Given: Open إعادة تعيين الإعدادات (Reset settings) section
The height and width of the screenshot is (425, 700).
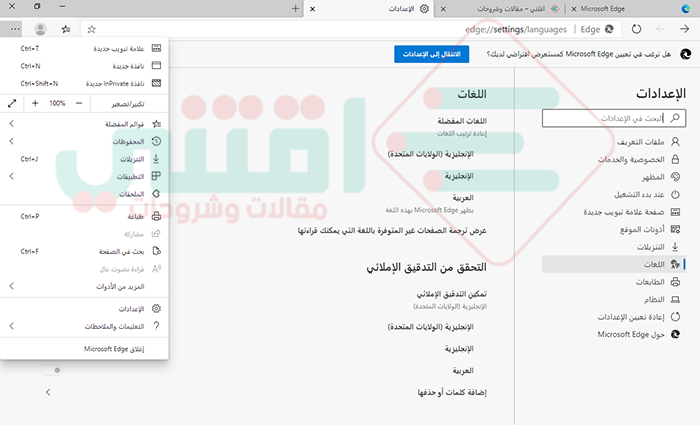Looking at the screenshot, I should [614, 317].
